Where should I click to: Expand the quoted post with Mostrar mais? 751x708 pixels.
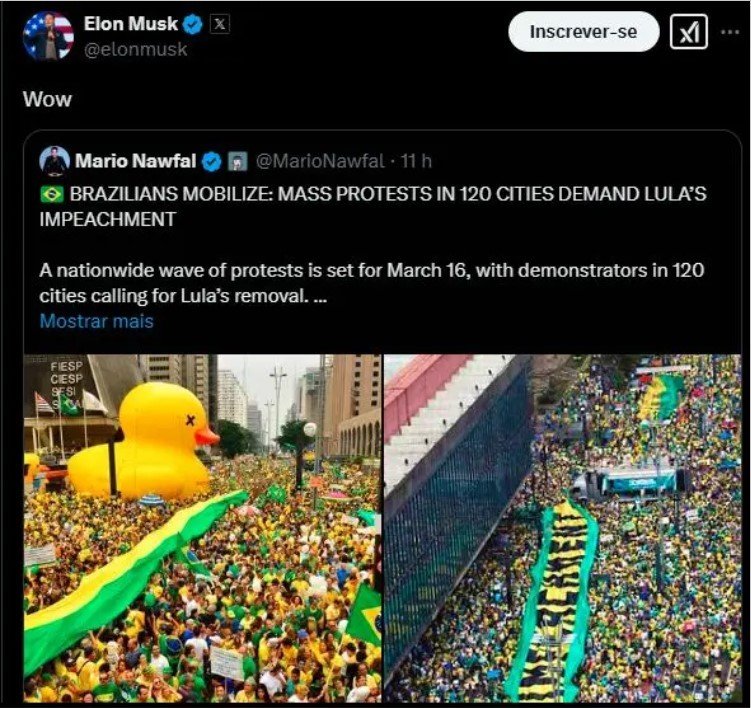tap(96, 321)
